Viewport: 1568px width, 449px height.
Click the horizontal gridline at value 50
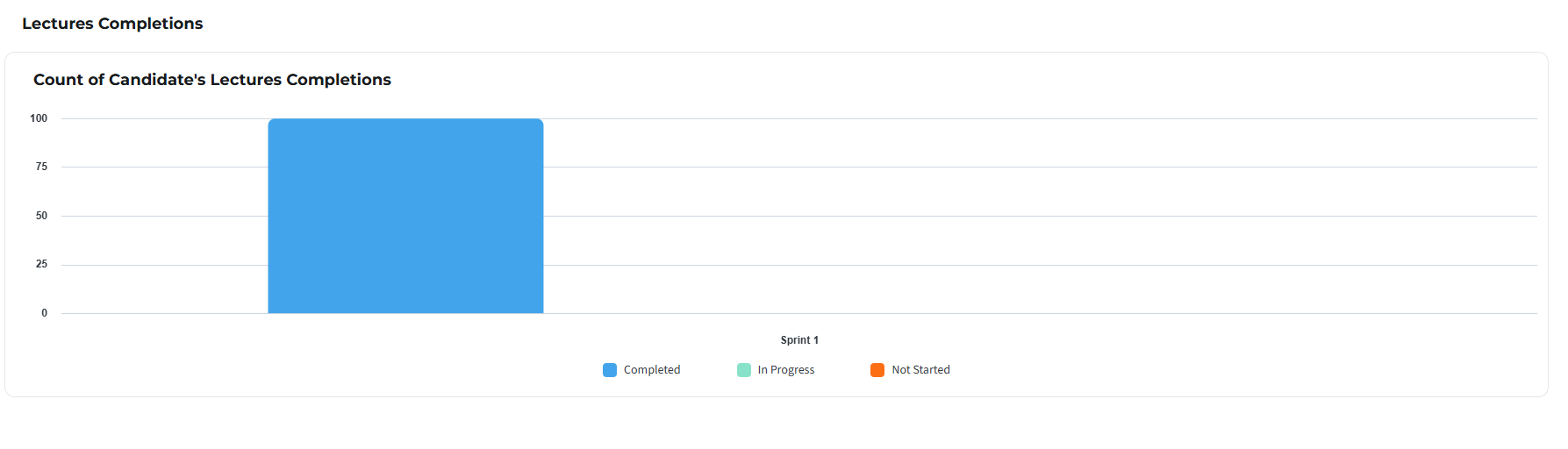(965, 216)
